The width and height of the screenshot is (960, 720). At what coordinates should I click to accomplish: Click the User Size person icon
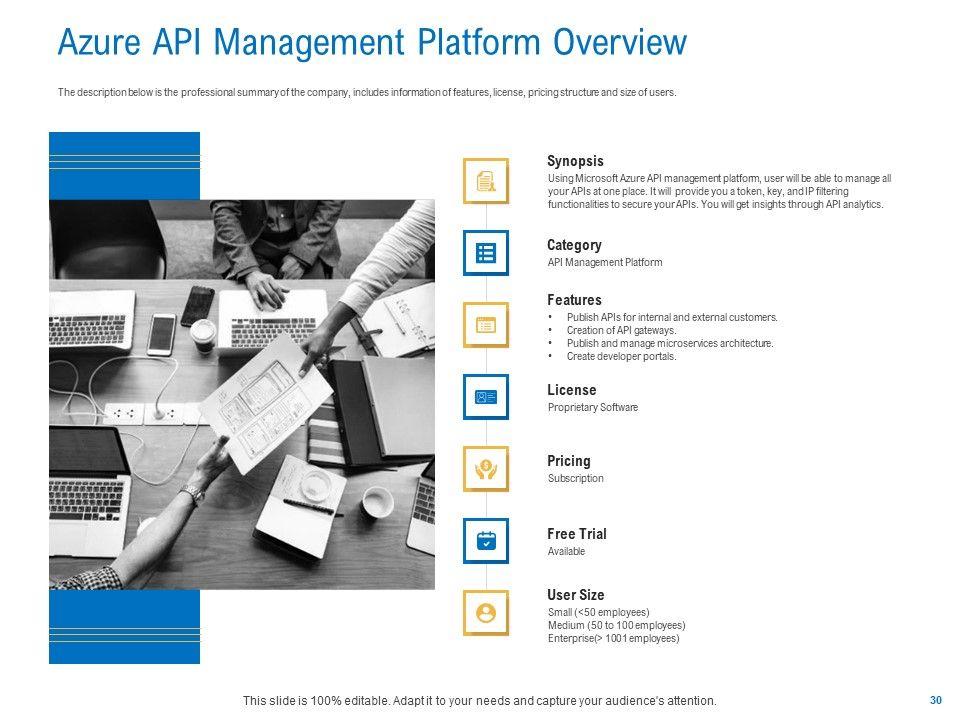pyautogui.click(x=486, y=613)
